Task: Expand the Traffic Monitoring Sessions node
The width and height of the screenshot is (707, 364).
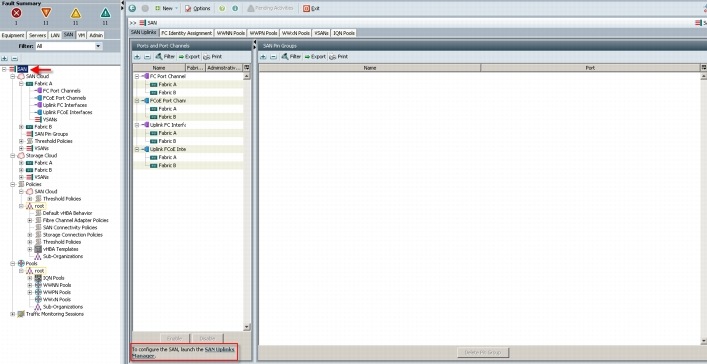Action: (13, 314)
